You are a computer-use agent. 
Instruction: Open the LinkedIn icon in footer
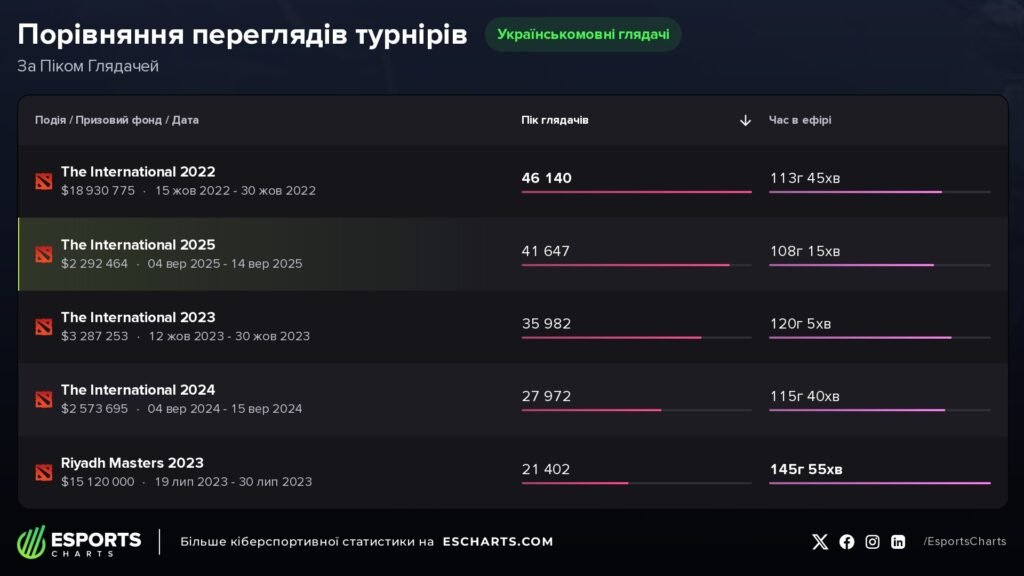click(898, 542)
